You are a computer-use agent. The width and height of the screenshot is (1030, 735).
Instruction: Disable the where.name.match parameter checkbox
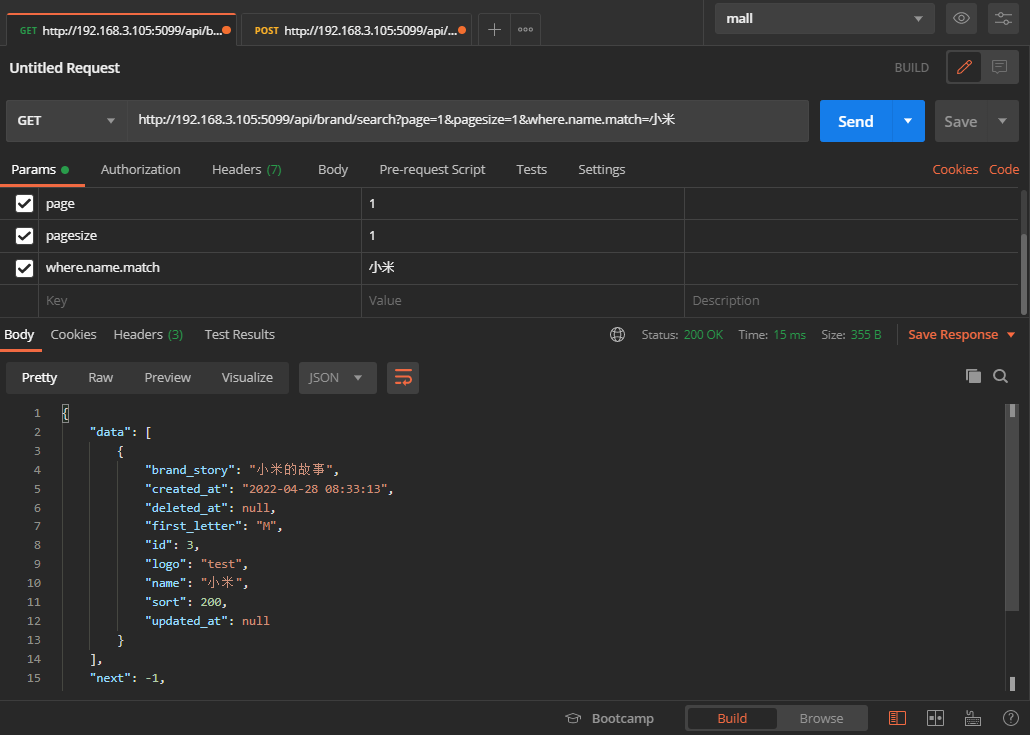(x=25, y=268)
